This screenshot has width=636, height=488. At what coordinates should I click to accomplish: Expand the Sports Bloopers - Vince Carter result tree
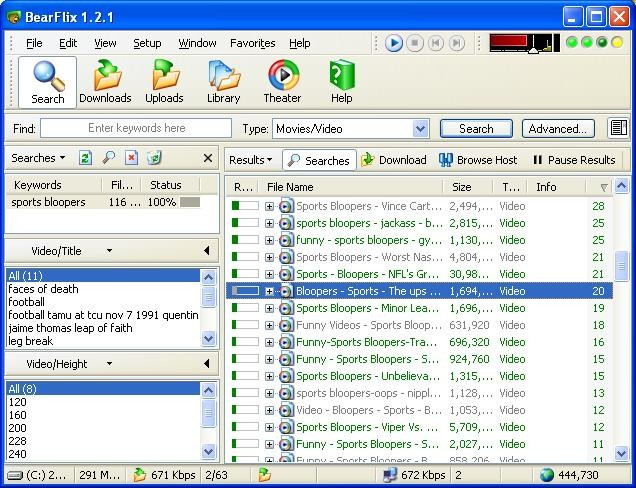pos(269,206)
